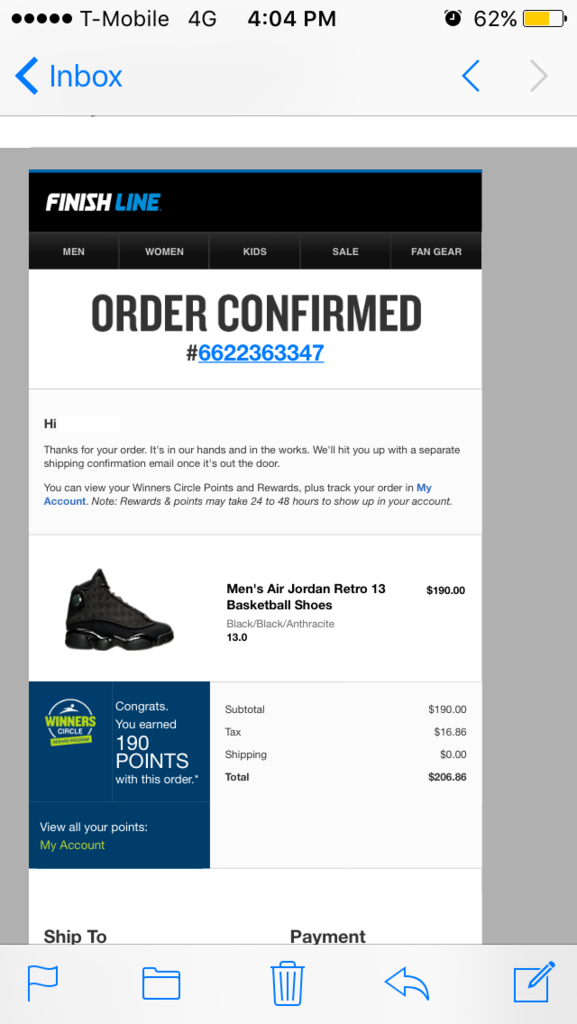
Task: Tap the battery indicator in status bar
Action: click(x=545, y=18)
